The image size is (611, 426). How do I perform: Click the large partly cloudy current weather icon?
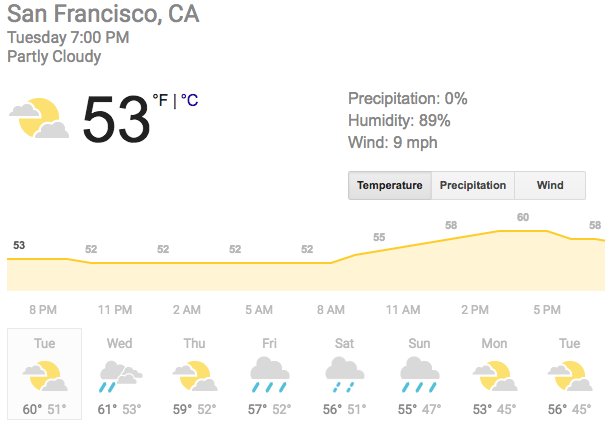(x=39, y=118)
